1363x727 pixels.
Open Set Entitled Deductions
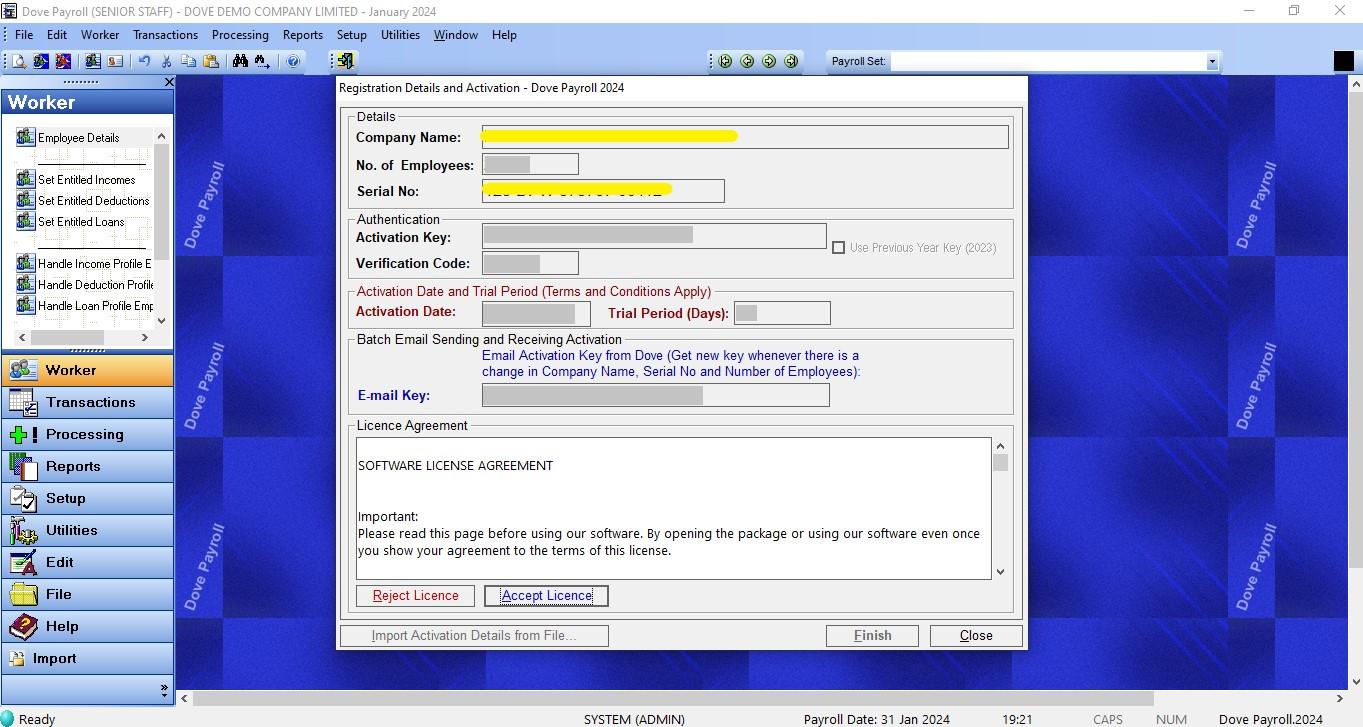point(84,200)
